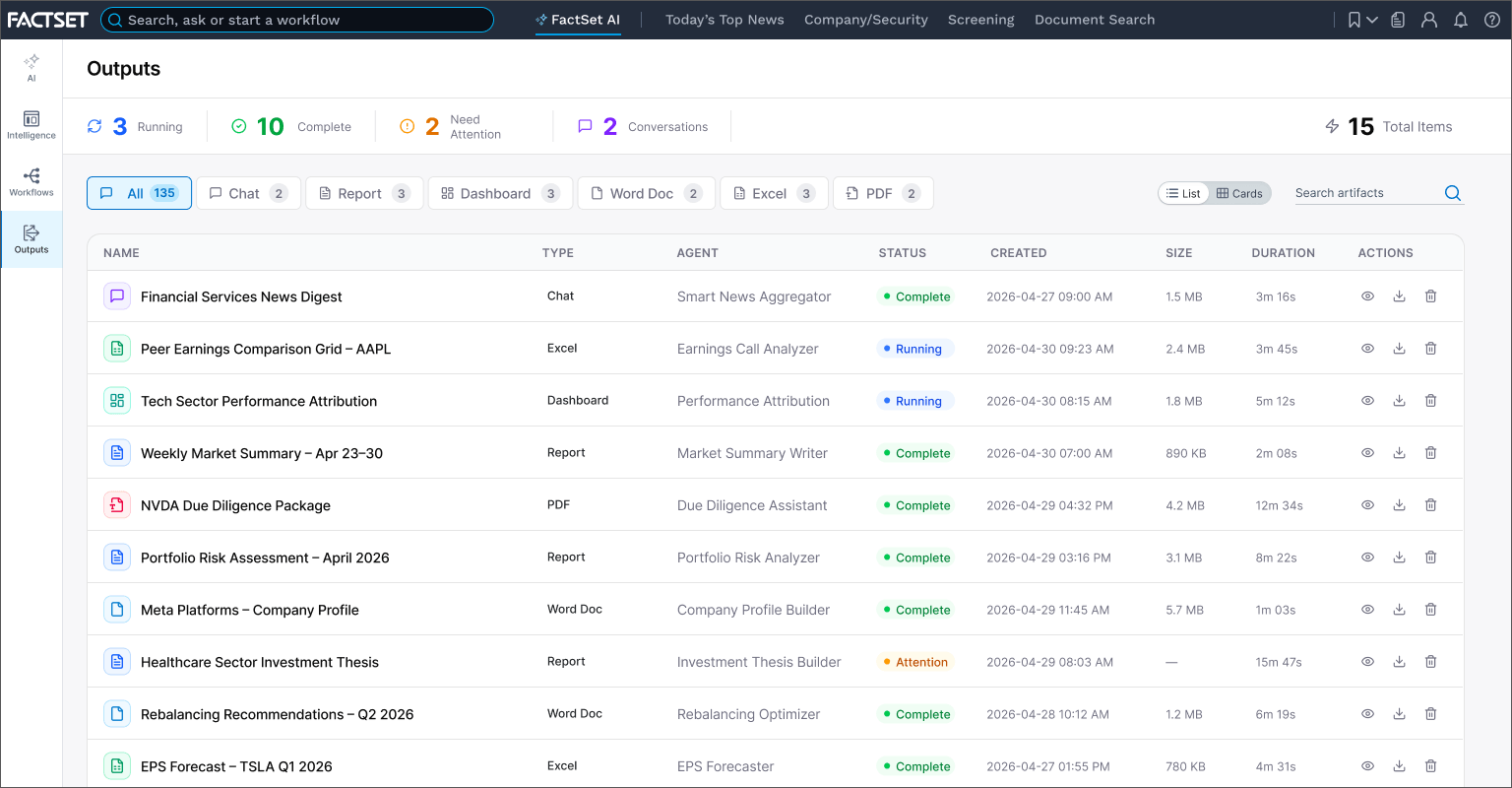This screenshot has height=788, width=1512.
Task: Delete Meta Platforms – Company Profile
Action: pyautogui.click(x=1431, y=609)
